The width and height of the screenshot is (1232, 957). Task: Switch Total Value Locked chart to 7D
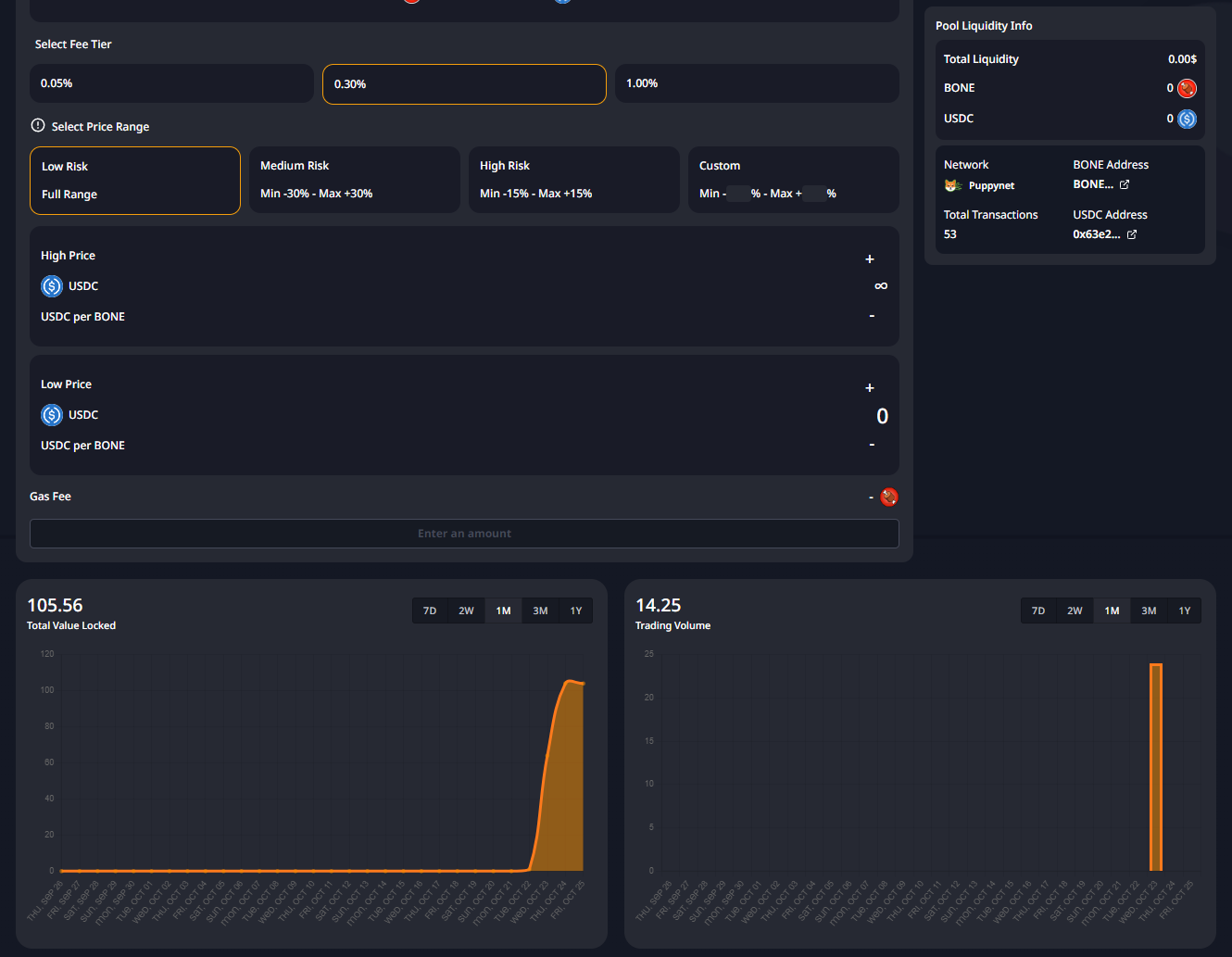pyautogui.click(x=430, y=611)
